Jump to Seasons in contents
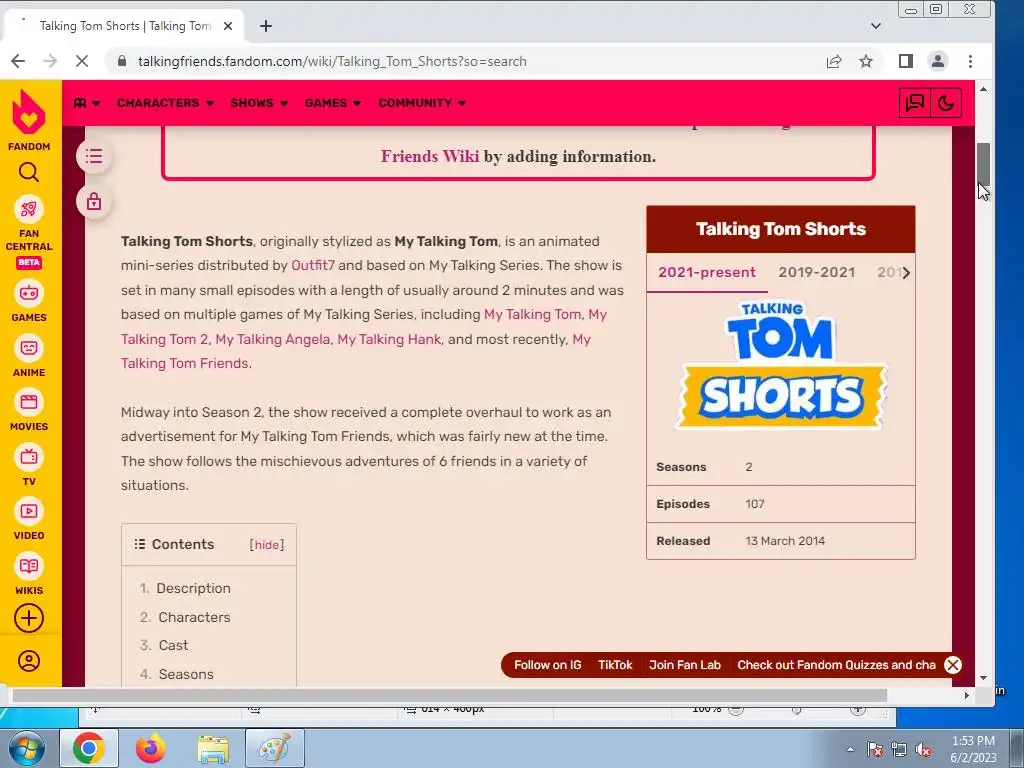The image size is (1024, 768). (x=185, y=674)
